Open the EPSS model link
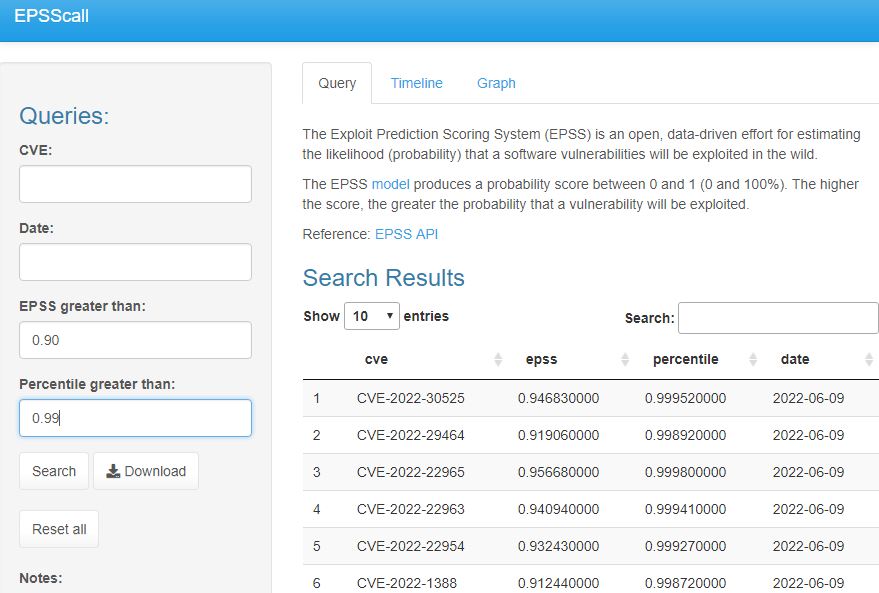 click(390, 184)
